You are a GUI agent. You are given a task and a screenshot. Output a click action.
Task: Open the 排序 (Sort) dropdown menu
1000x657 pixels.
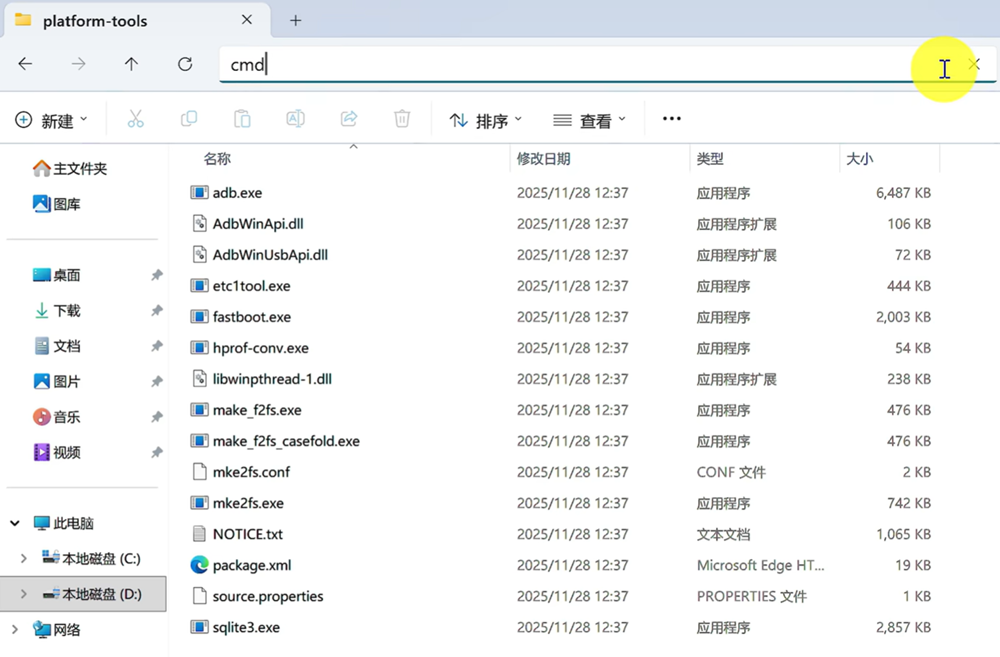486,120
